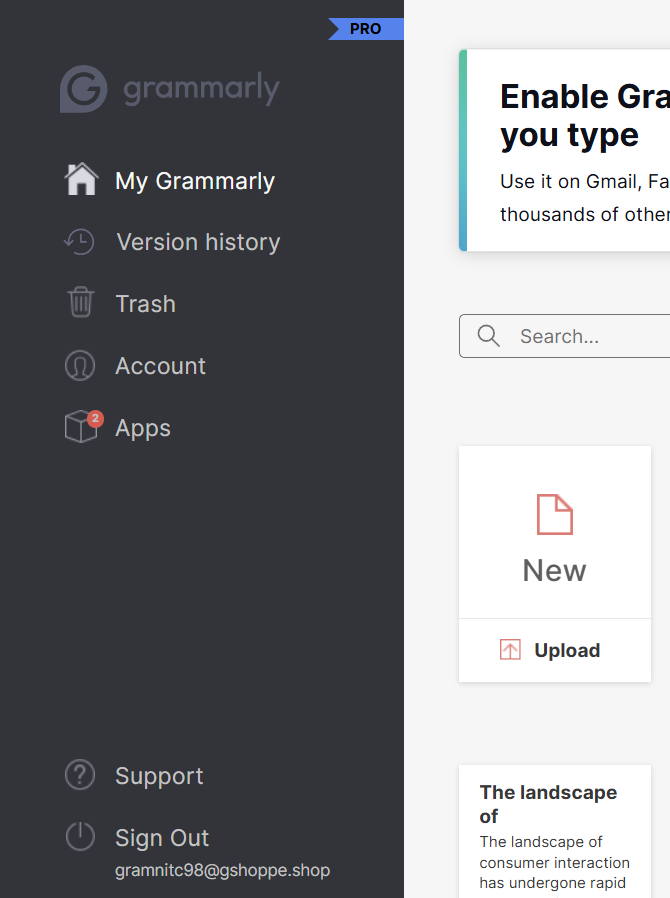Upload a document via Upload button
Screen dimensions: 670x898
[x=555, y=651]
